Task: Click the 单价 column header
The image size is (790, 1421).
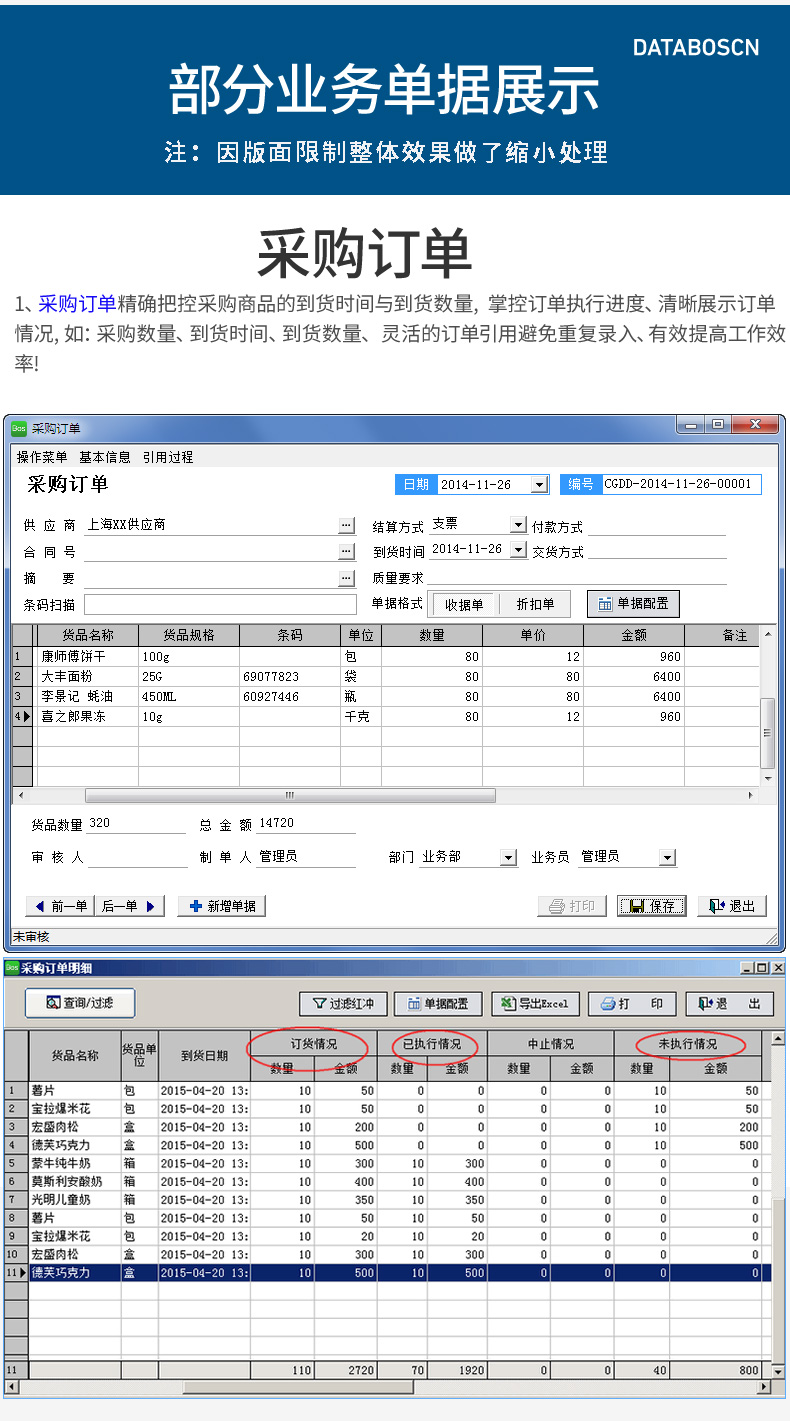Action: [x=533, y=635]
